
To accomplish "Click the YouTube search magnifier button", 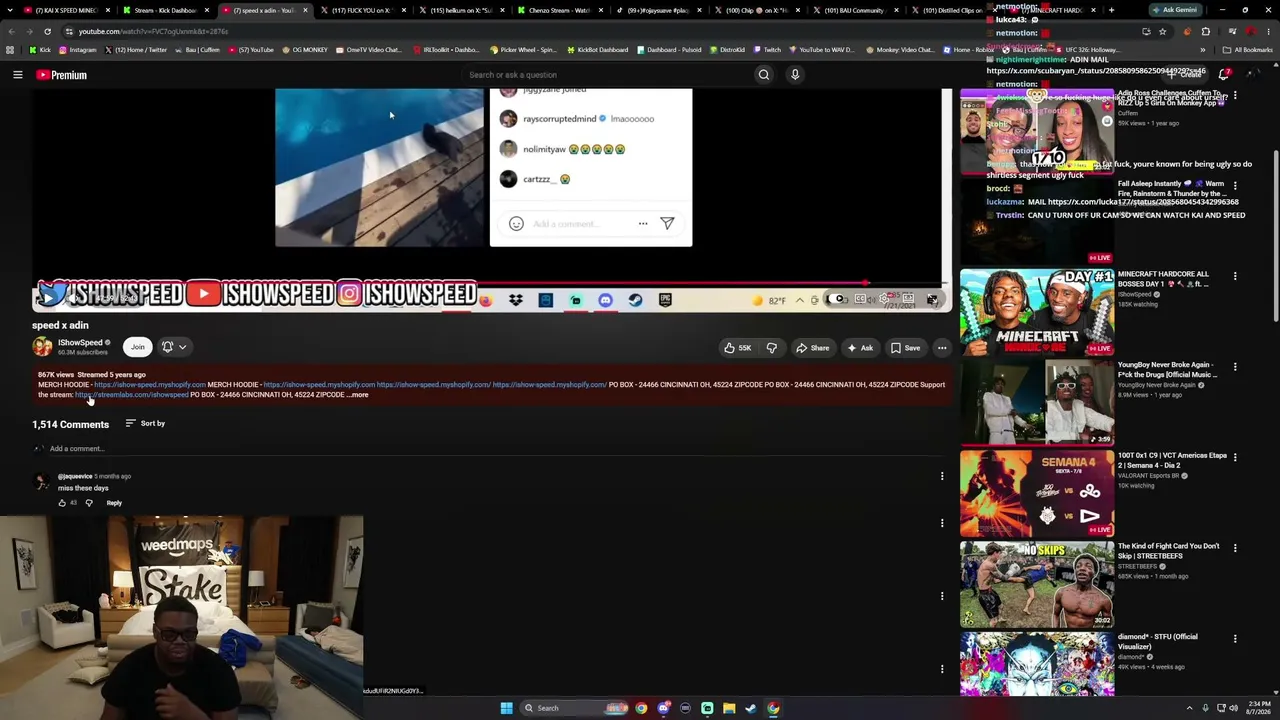I will coord(763,75).
